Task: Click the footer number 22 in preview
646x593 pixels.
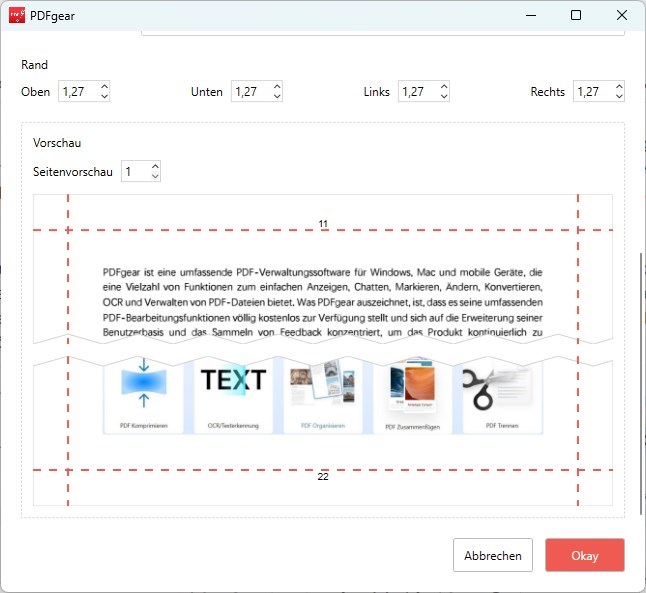Action: (323, 476)
